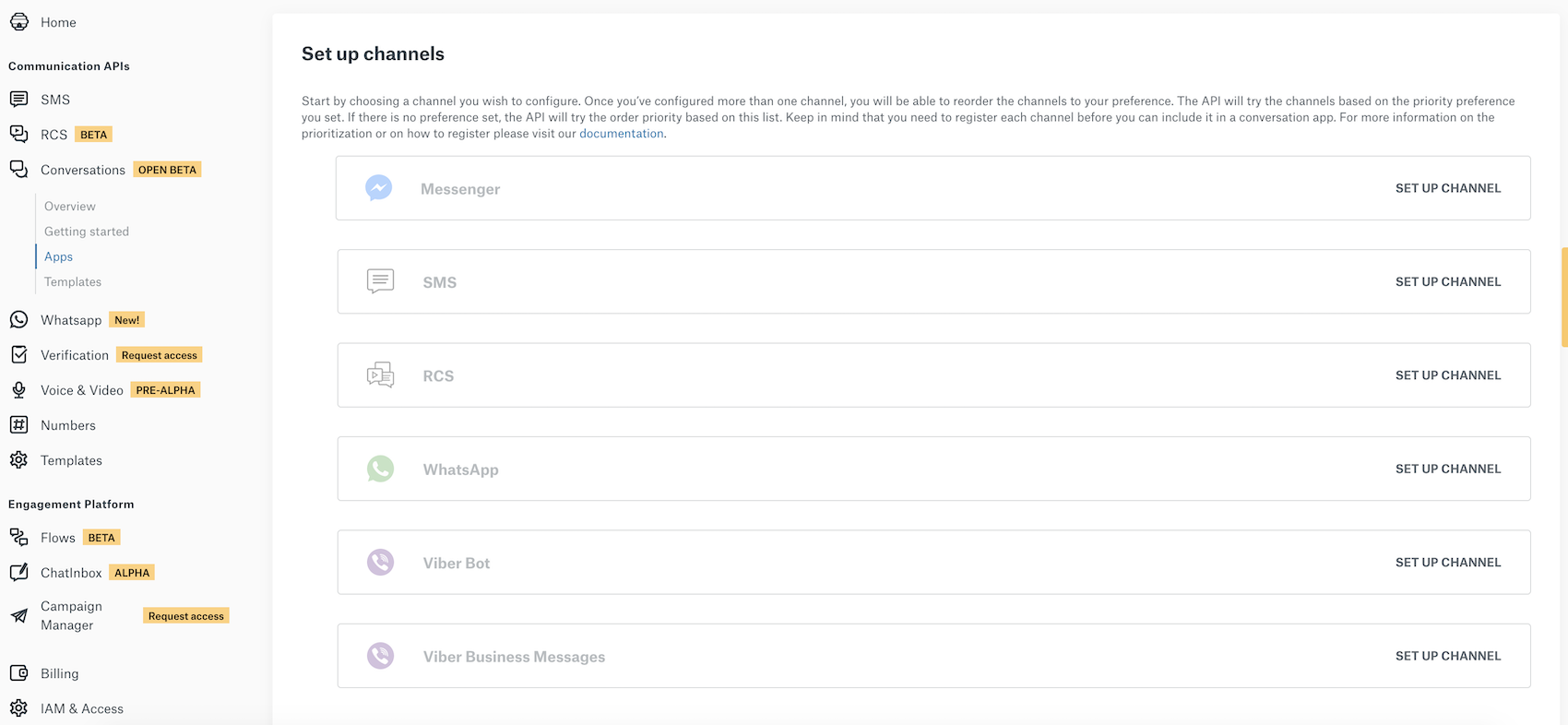Image resolution: width=1568 pixels, height=725 pixels.
Task: Click the Voice & Video microphone icon
Action: tap(18, 390)
